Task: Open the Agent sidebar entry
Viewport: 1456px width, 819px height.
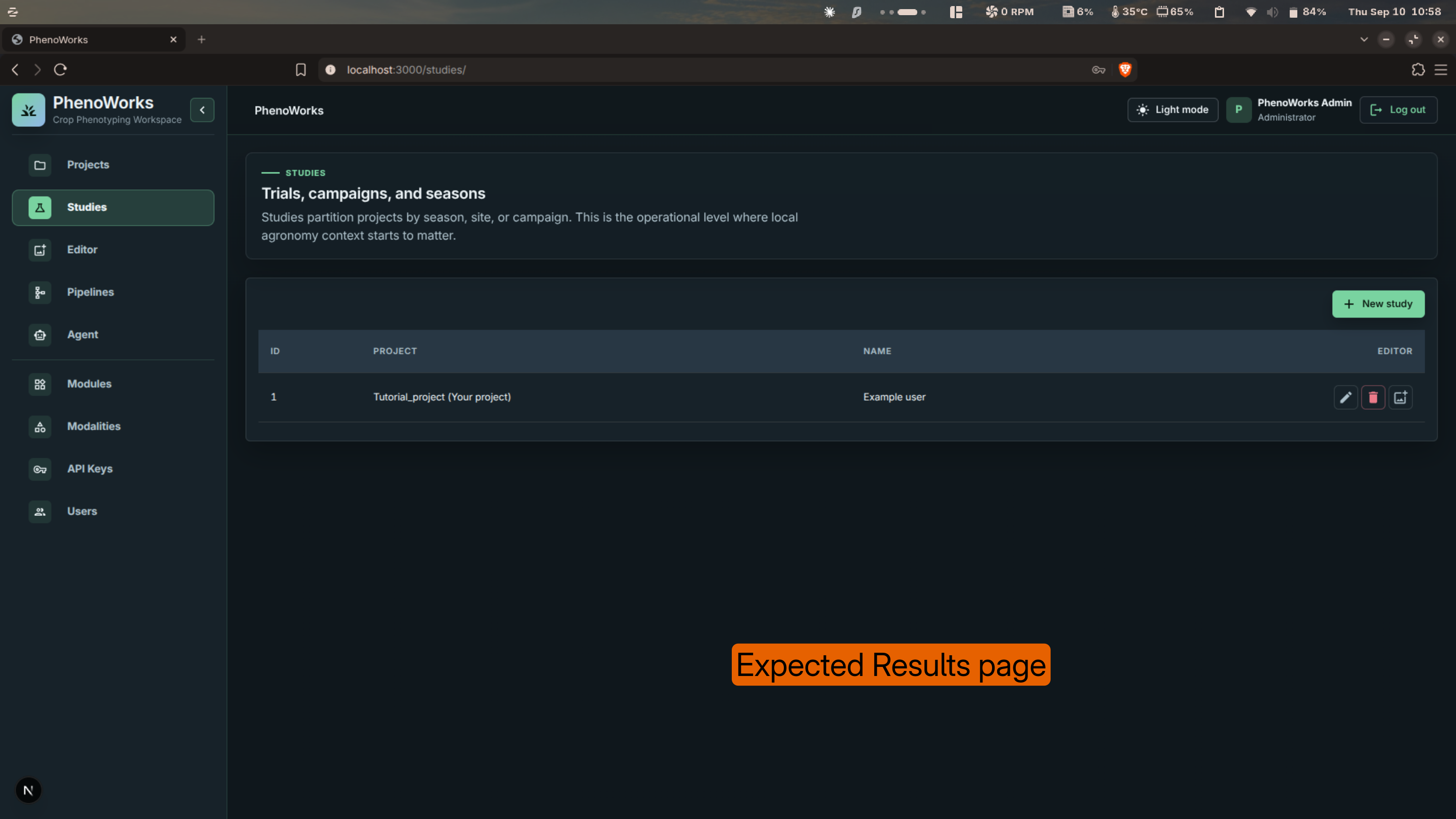Action: click(x=113, y=334)
